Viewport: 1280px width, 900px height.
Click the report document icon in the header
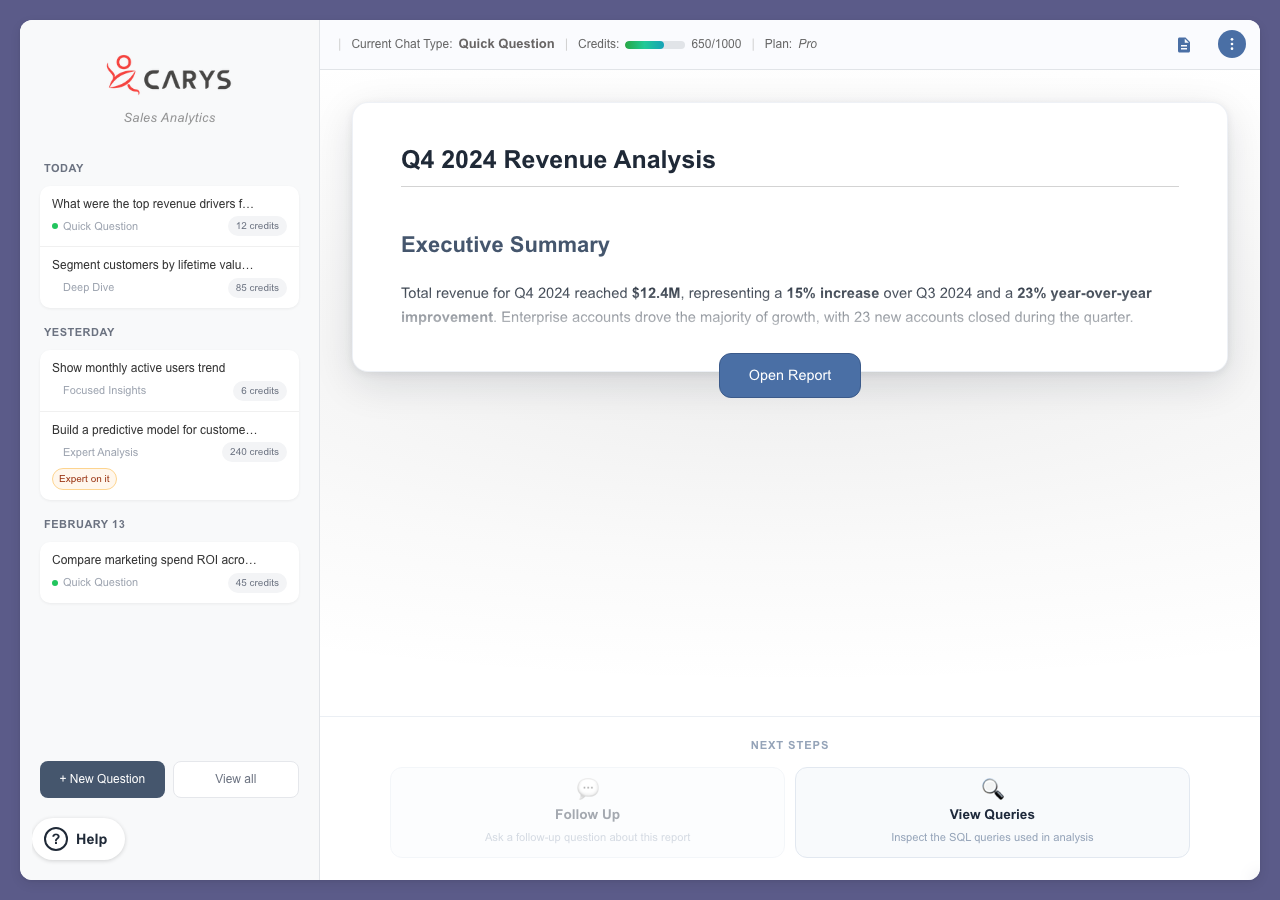point(1183,44)
